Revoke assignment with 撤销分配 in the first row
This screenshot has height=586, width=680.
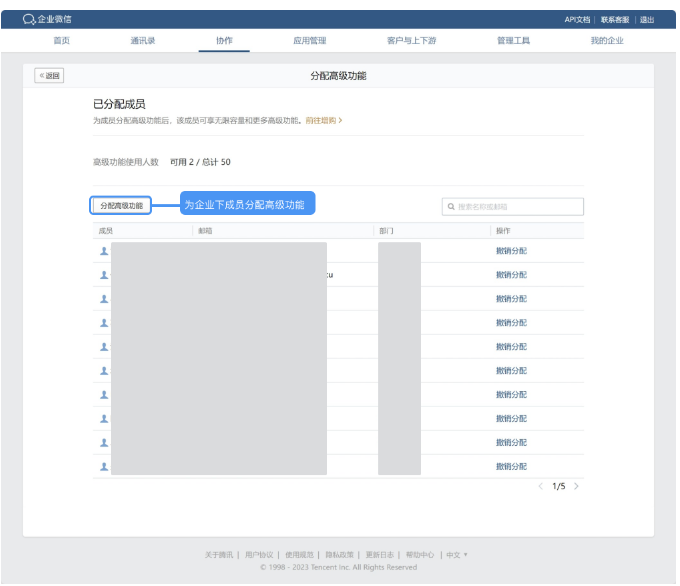click(x=510, y=251)
